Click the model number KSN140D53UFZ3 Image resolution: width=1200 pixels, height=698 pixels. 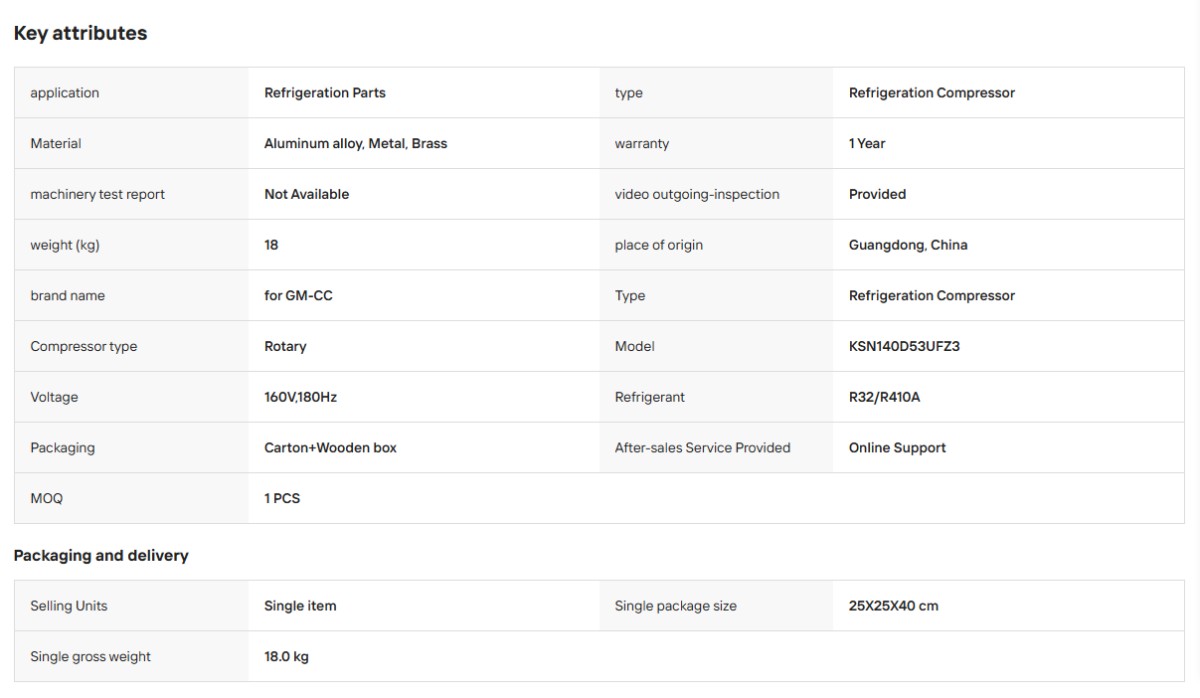point(905,346)
